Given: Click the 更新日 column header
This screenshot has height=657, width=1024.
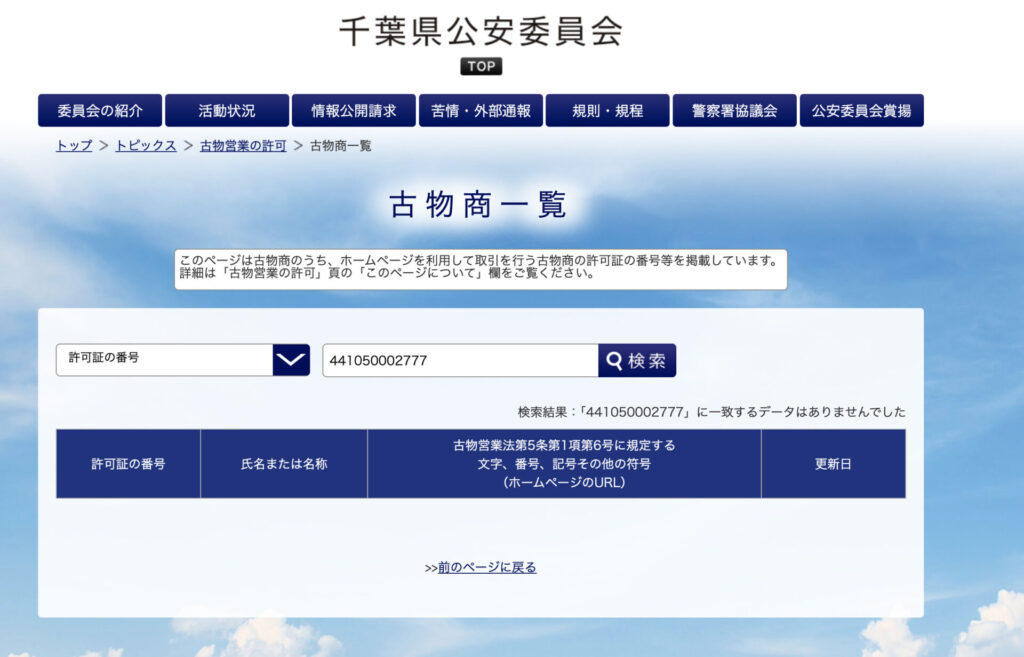Looking at the screenshot, I should (833, 464).
